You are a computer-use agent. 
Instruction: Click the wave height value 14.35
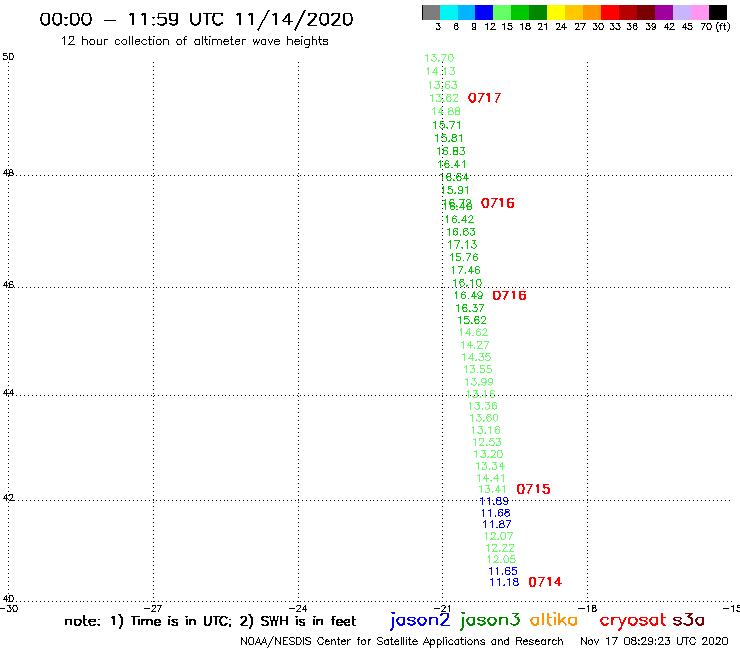(476, 357)
